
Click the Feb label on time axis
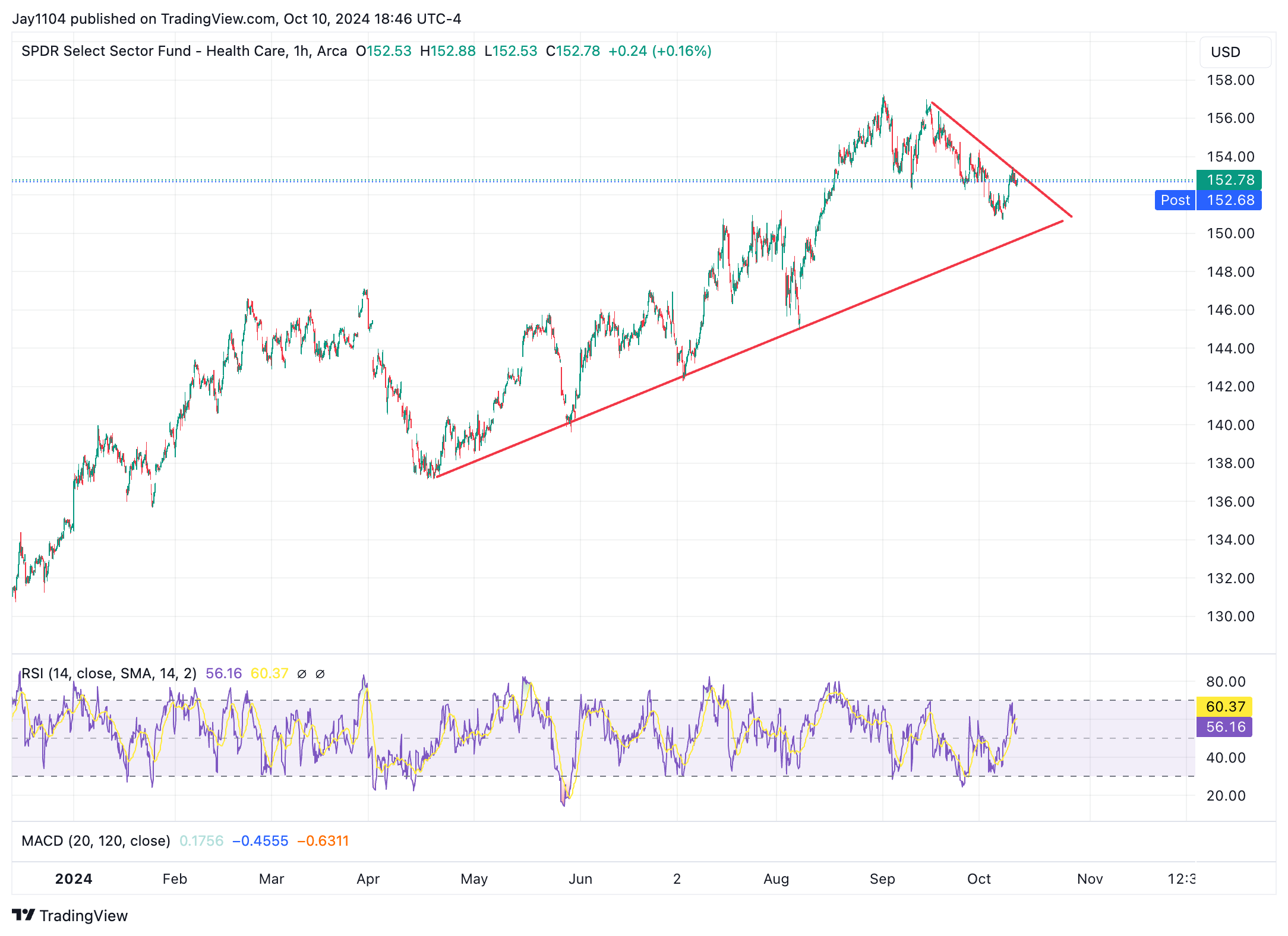coord(175,879)
